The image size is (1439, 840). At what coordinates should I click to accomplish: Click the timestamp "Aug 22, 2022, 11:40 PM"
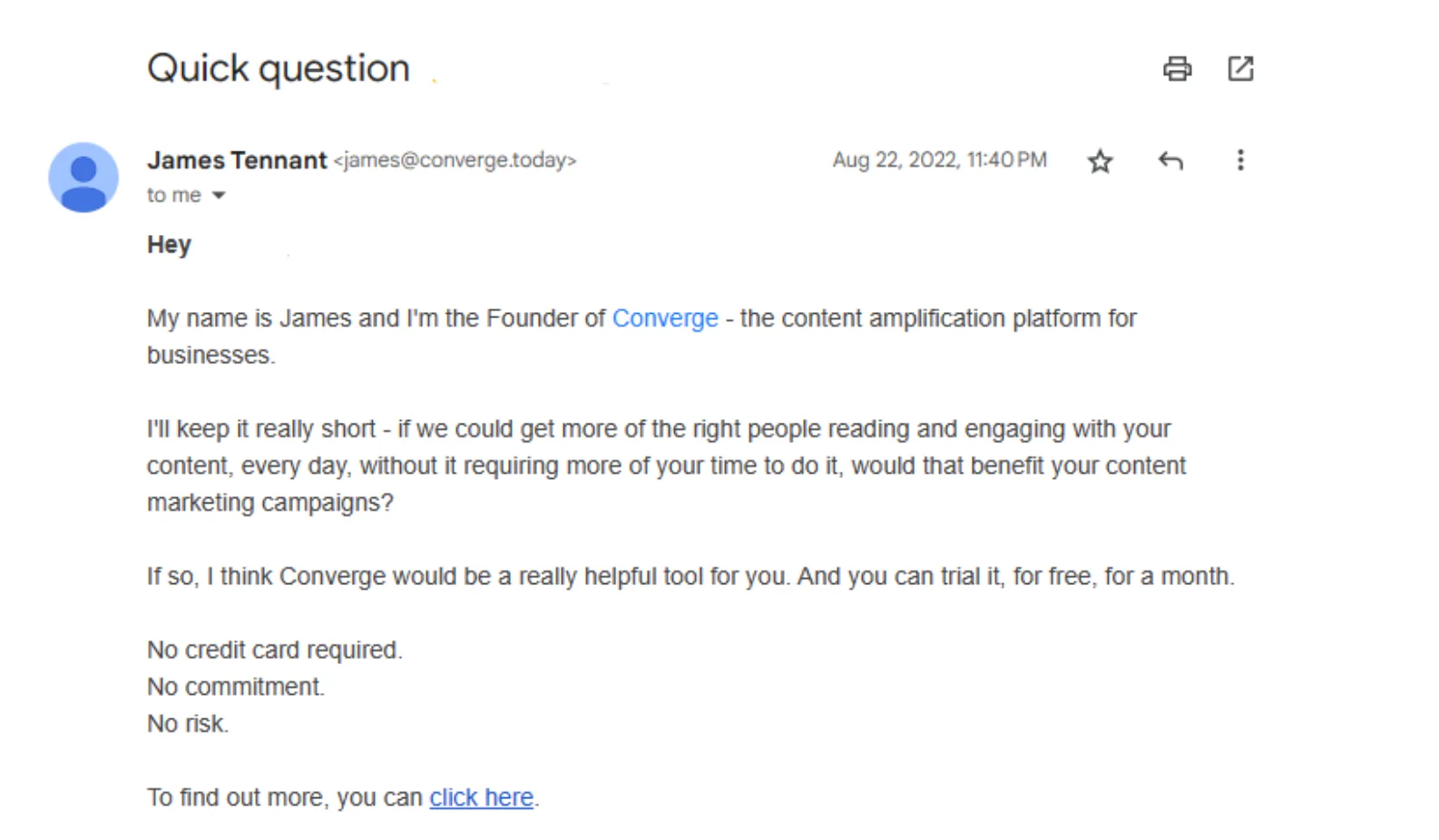(939, 161)
